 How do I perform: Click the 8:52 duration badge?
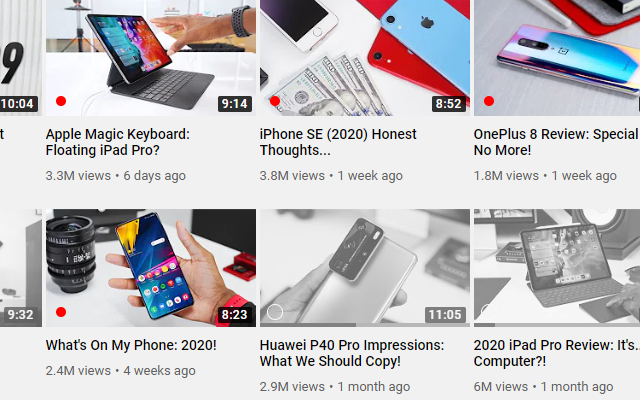click(x=449, y=104)
